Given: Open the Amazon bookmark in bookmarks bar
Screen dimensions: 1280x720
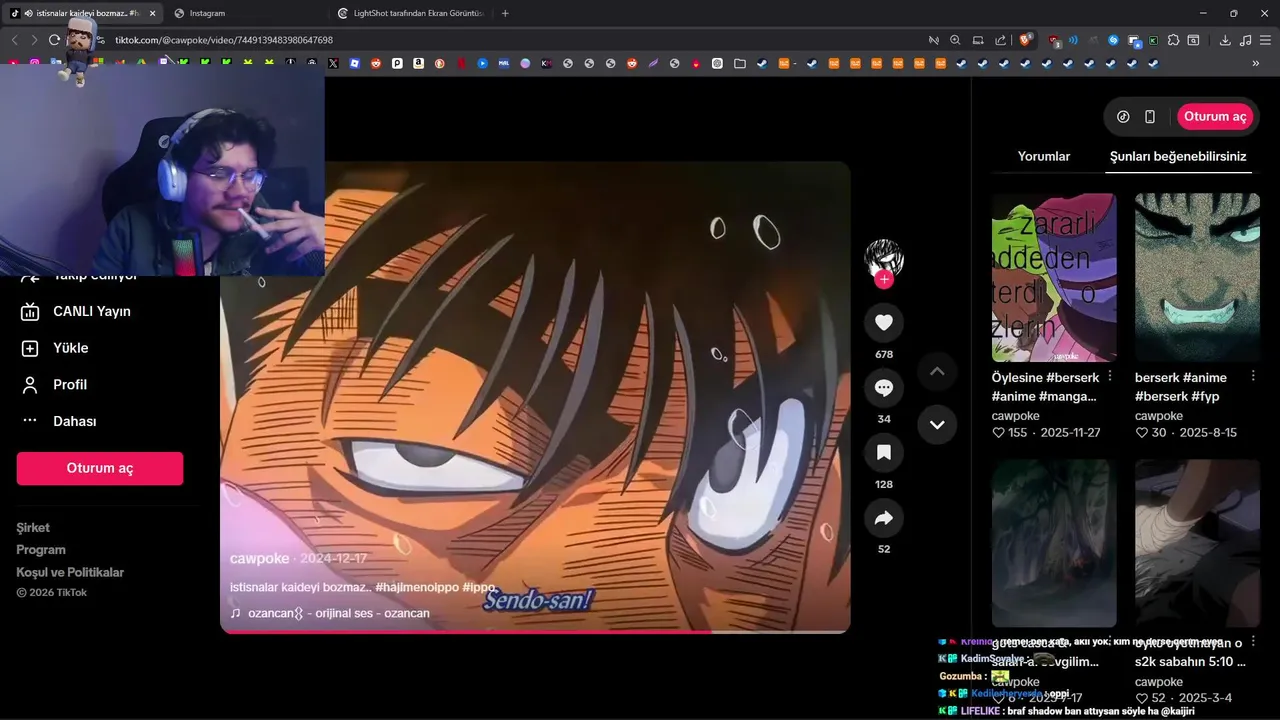Looking at the screenshot, I should (418, 63).
